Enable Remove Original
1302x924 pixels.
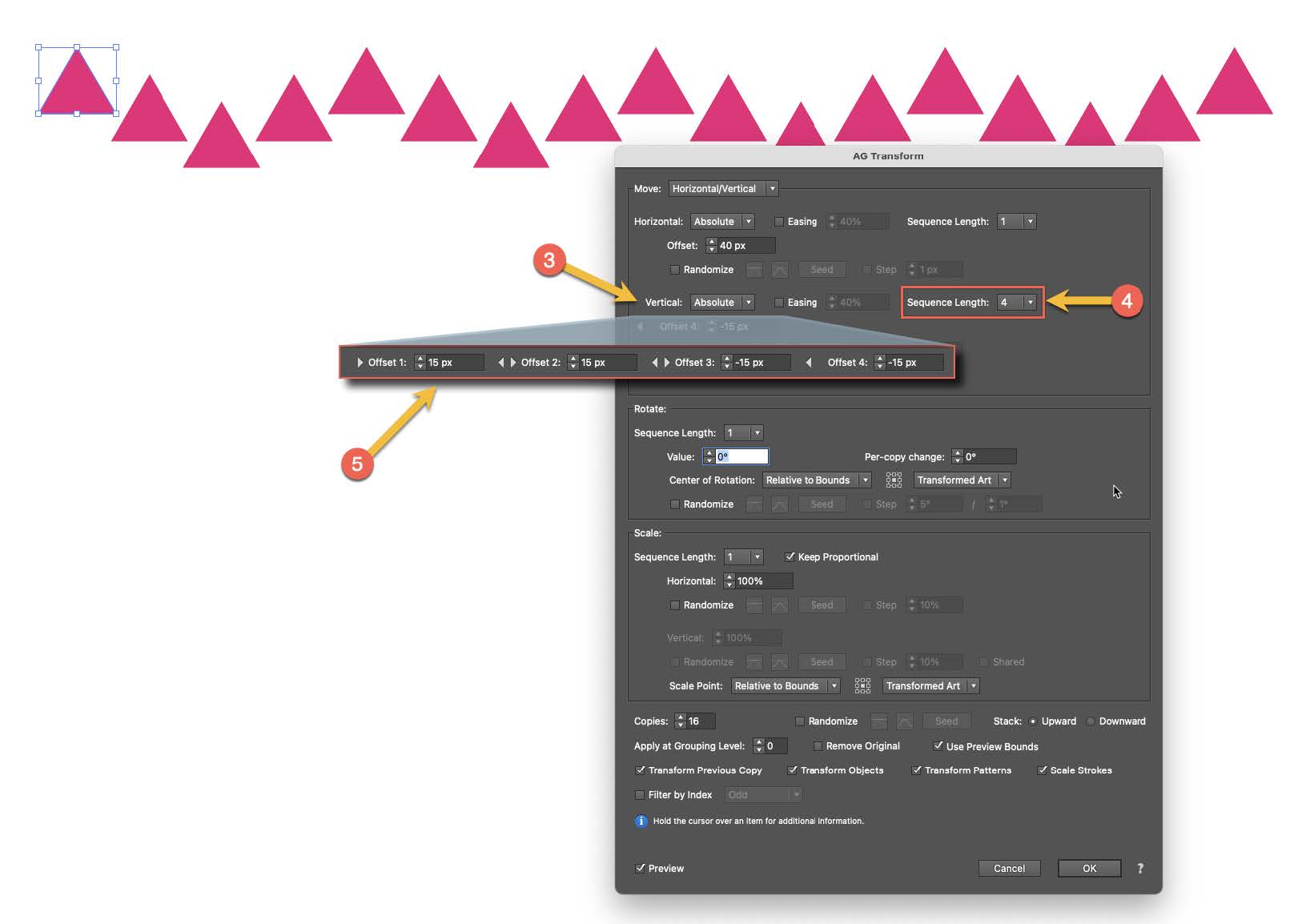[818, 746]
